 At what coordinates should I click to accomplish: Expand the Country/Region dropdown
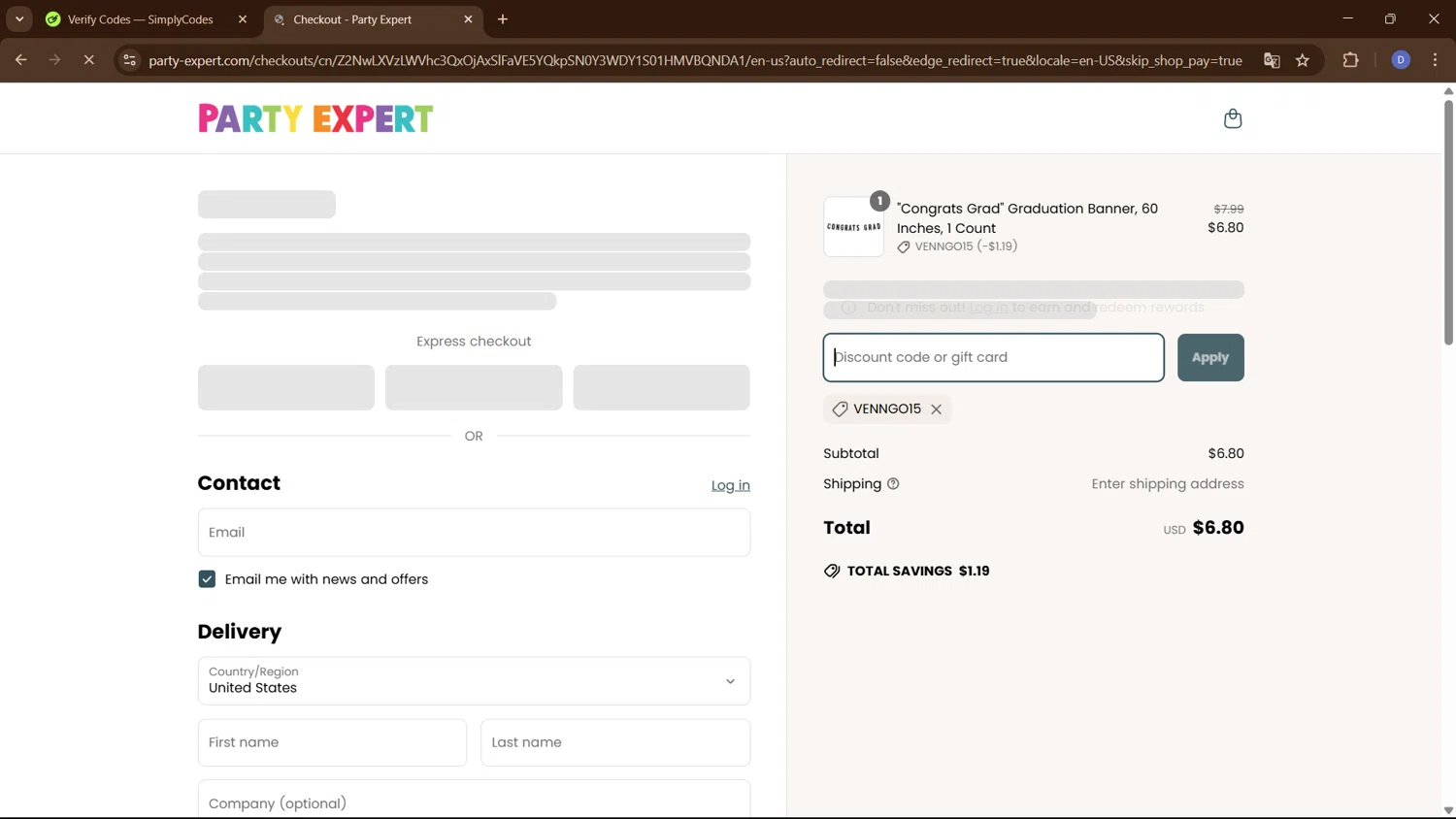(474, 681)
